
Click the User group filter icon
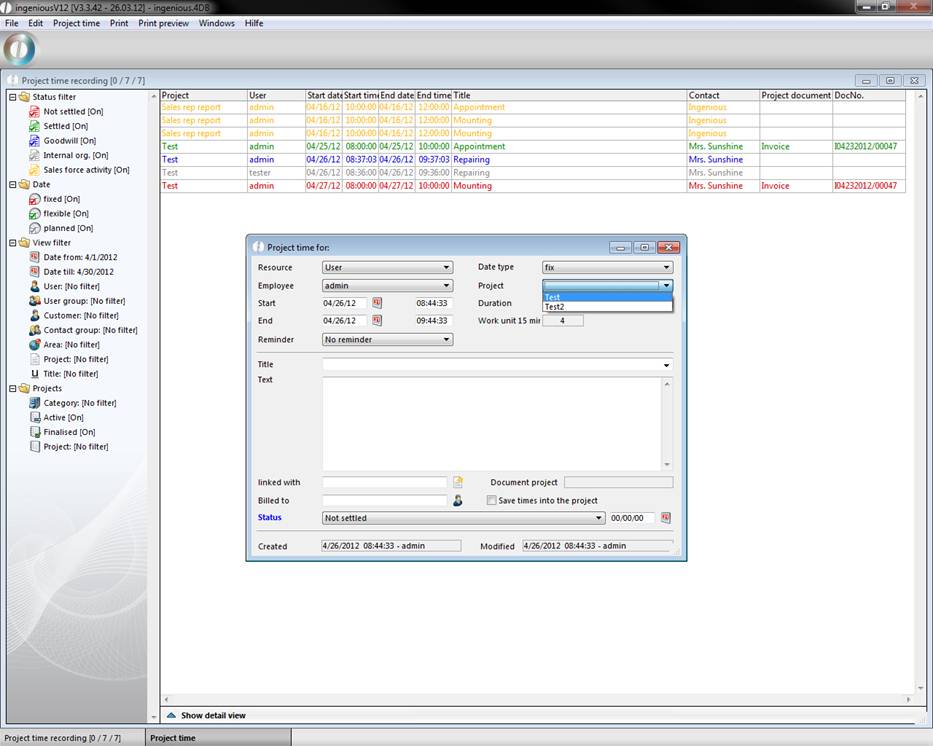pyautogui.click(x=35, y=301)
